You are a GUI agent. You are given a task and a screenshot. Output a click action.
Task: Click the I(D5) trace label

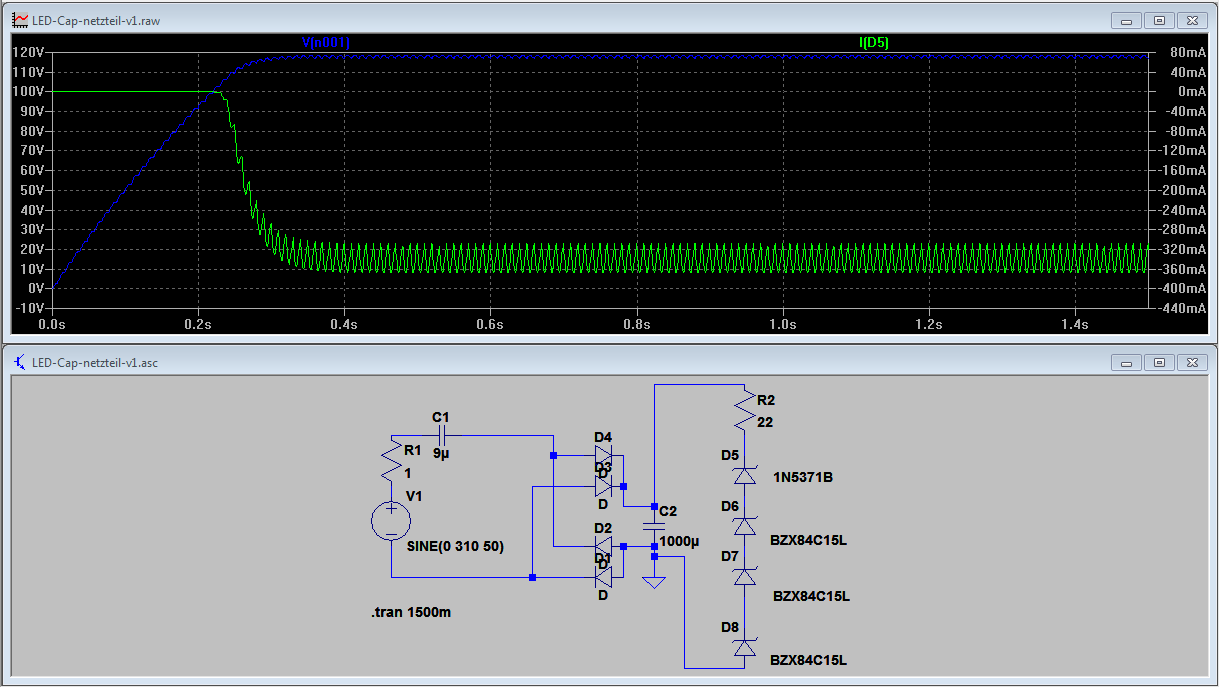(873, 43)
